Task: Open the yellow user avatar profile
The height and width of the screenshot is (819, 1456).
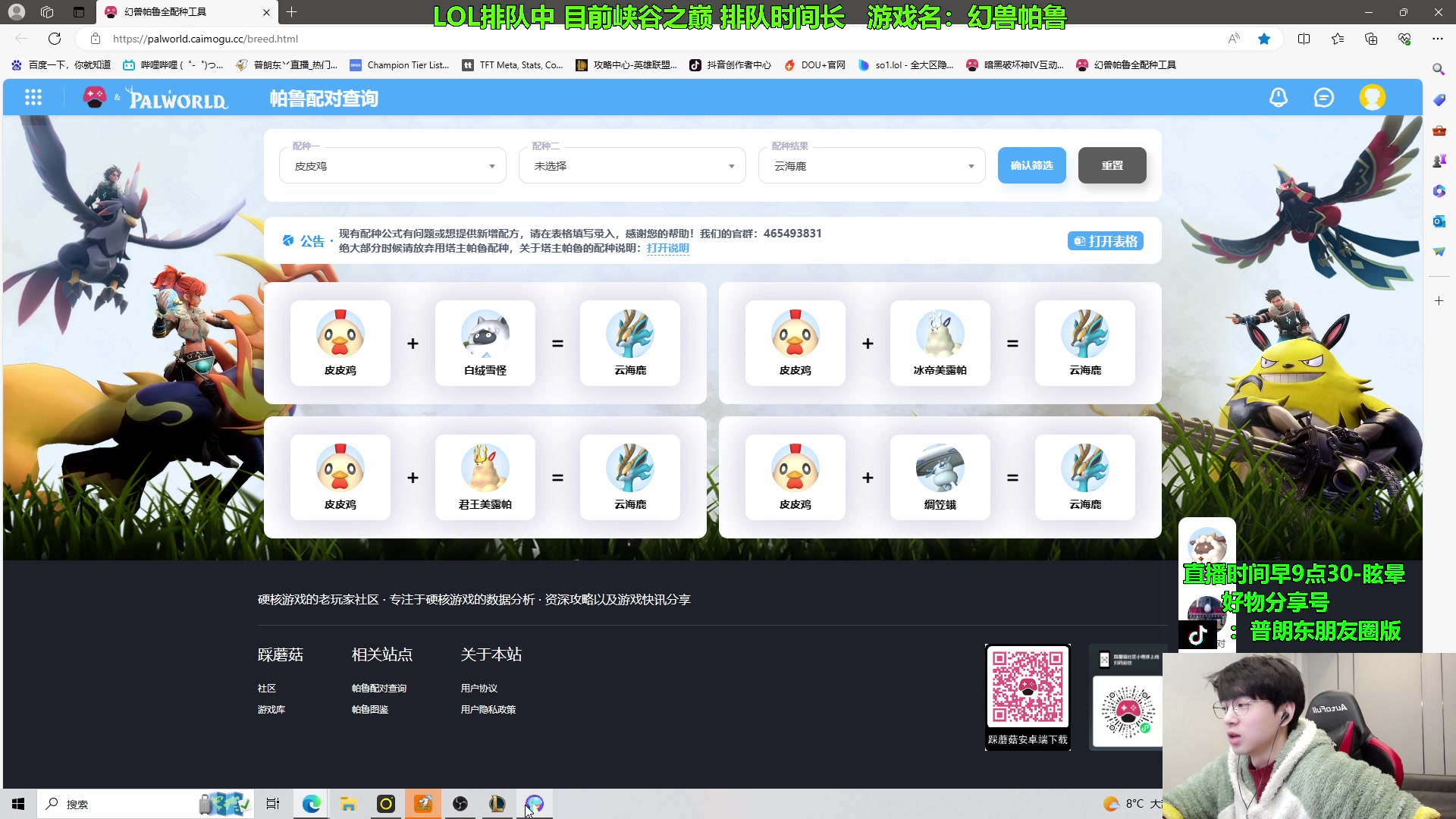Action: point(1373,97)
